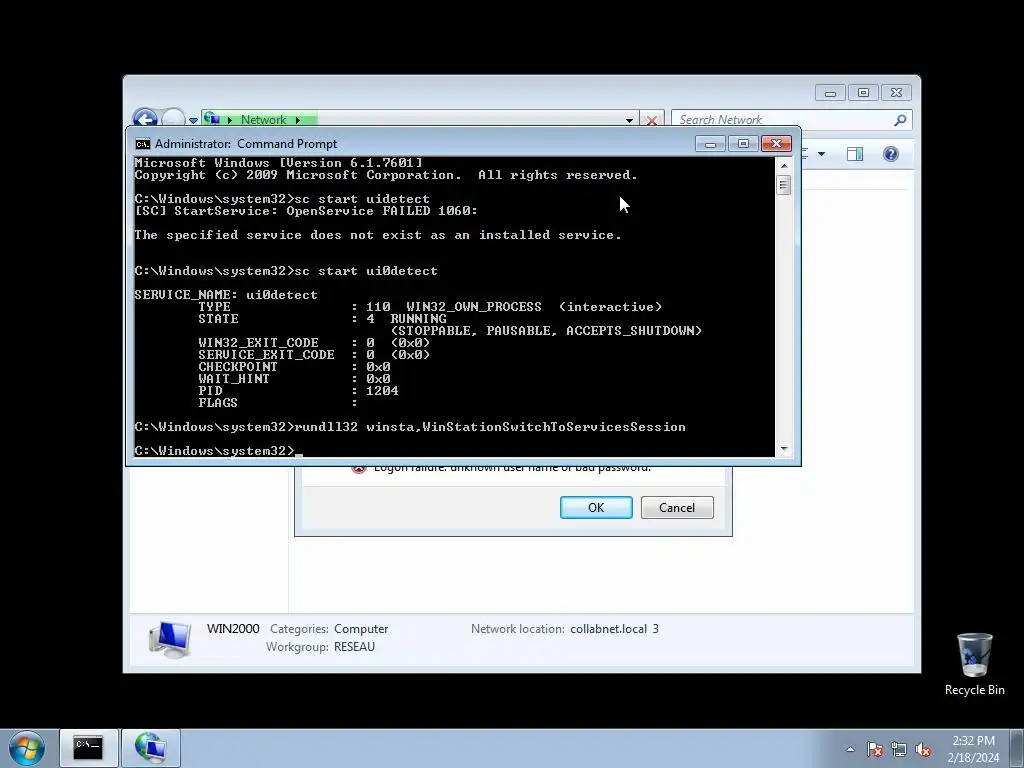
Task: Cancel the logon failure dialog
Action: point(677,507)
